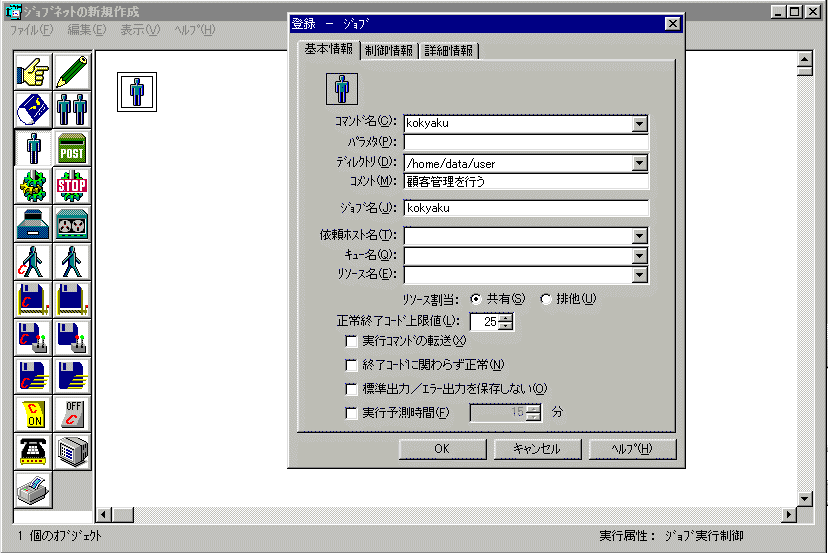Click vertical scrollbar up arrow
Screen dimensions: 828x553
(804, 59)
